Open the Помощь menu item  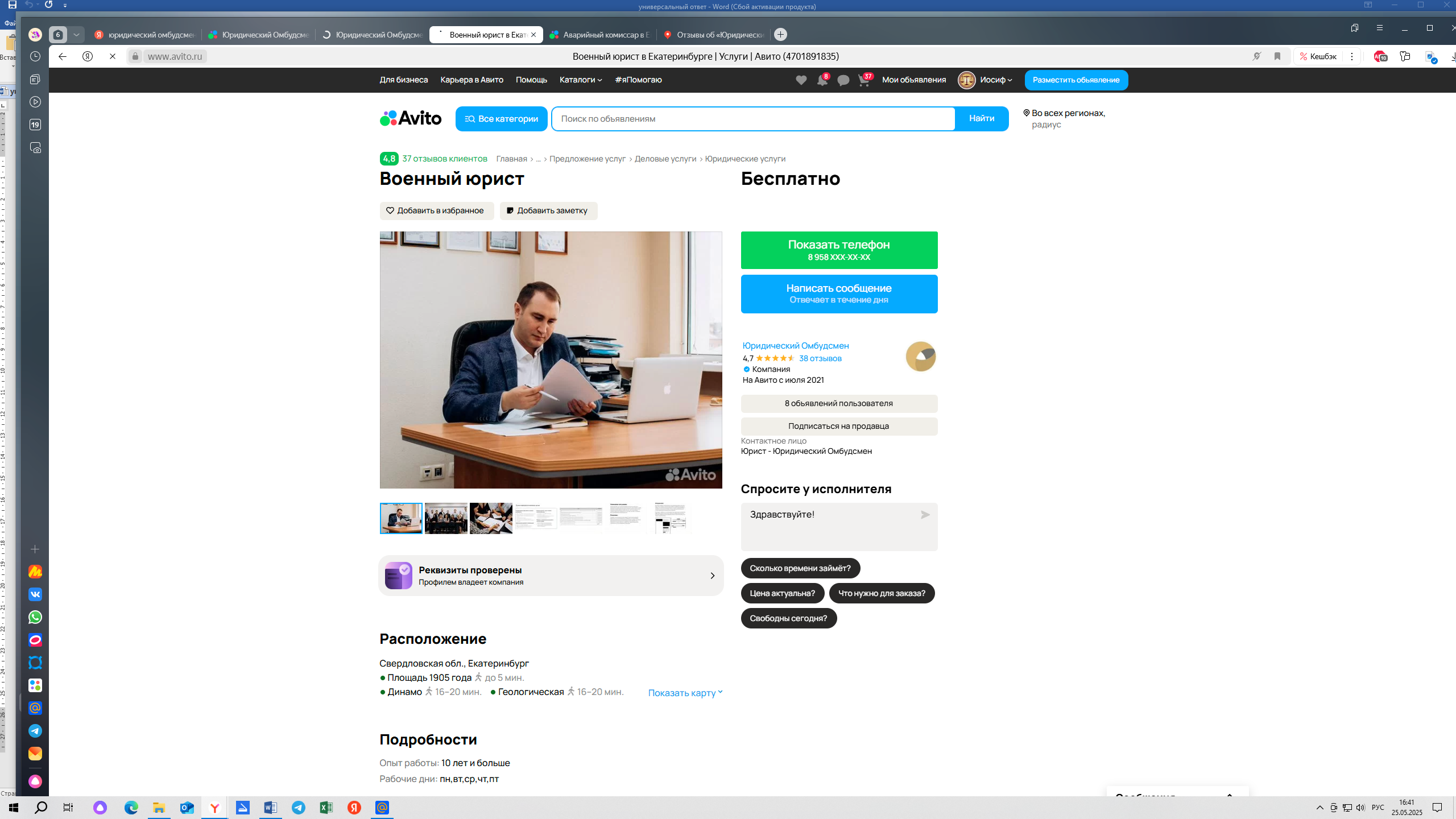click(x=531, y=80)
